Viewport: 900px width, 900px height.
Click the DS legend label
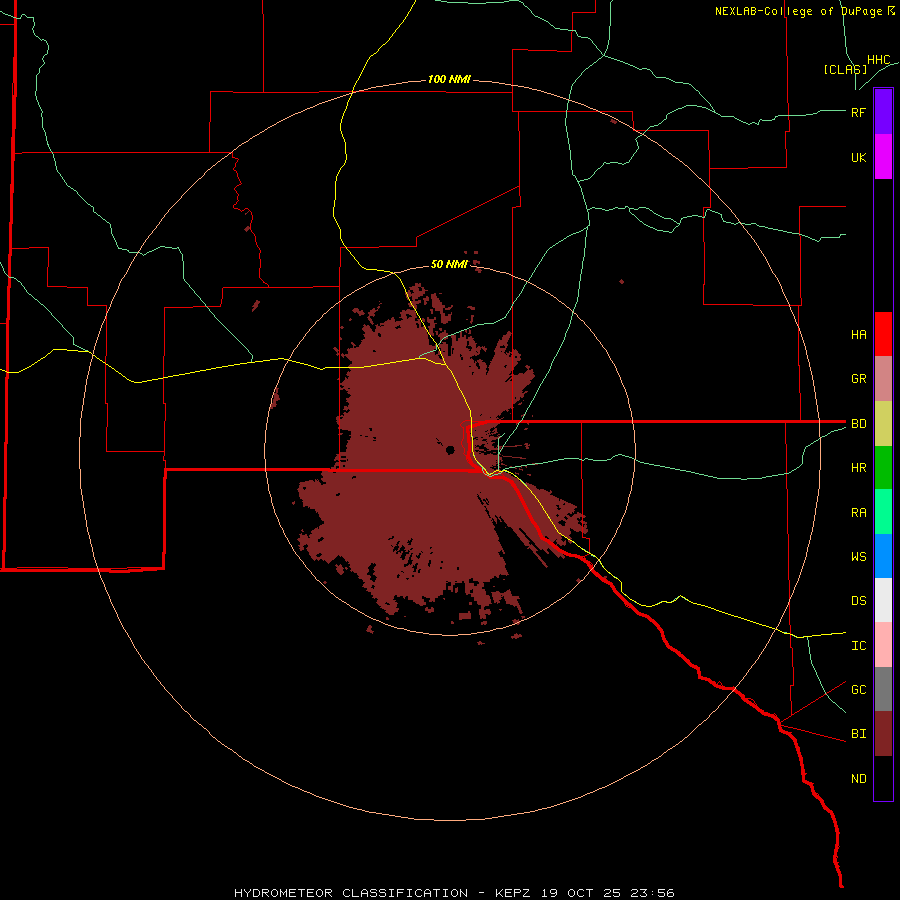pyautogui.click(x=858, y=601)
